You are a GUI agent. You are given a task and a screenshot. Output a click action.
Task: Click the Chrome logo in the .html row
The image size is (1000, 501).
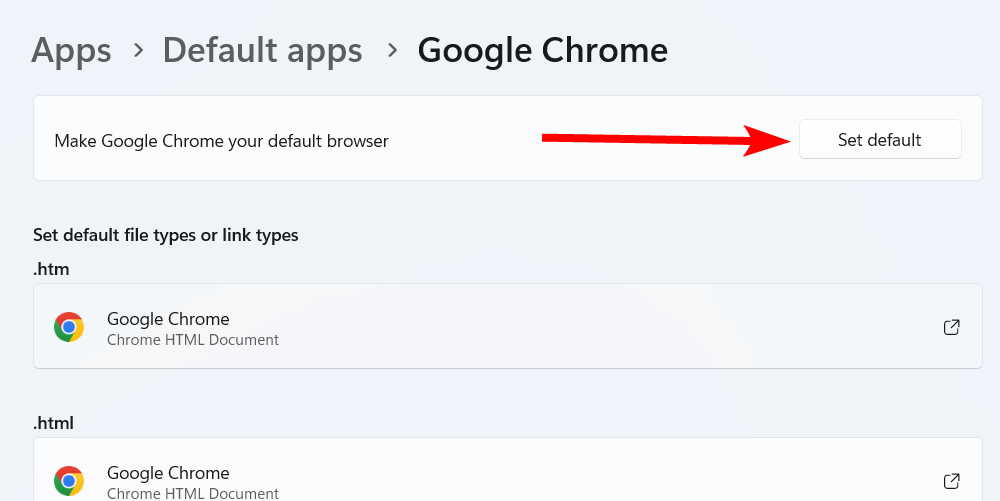(69, 481)
